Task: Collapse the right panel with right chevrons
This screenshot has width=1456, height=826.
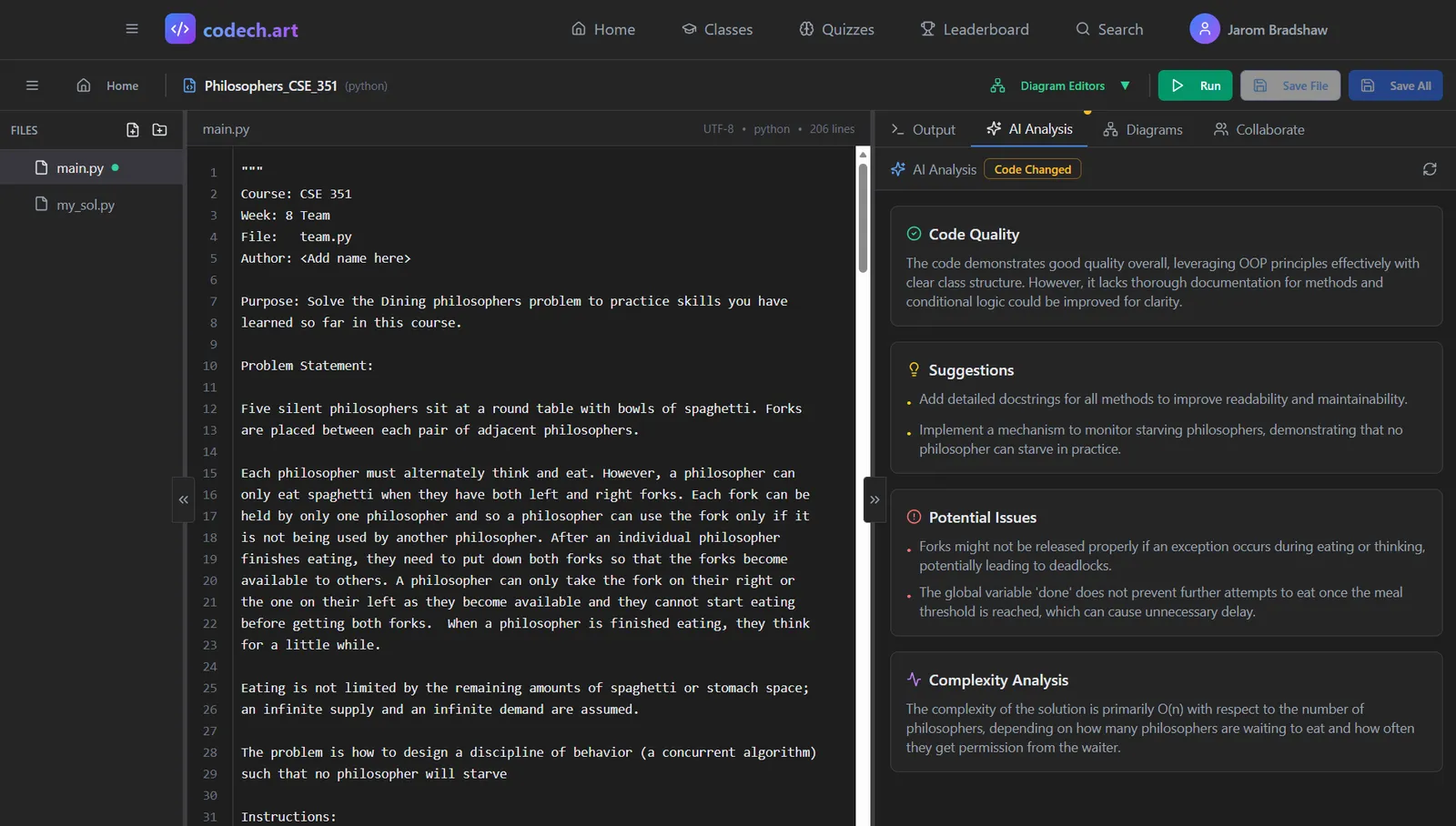Action: pyautogui.click(x=875, y=499)
